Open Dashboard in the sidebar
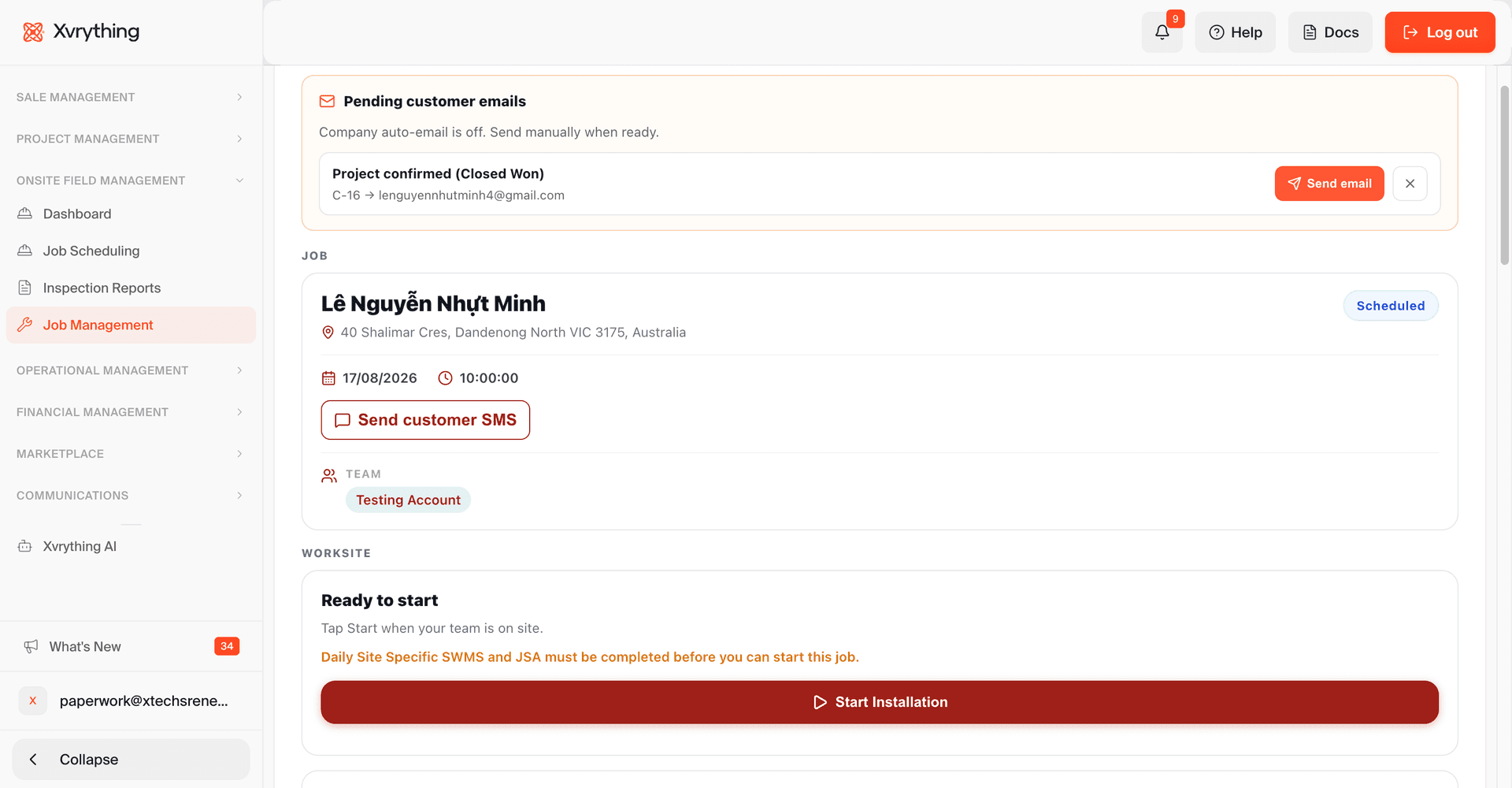The height and width of the screenshot is (788, 1512). point(131,214)
